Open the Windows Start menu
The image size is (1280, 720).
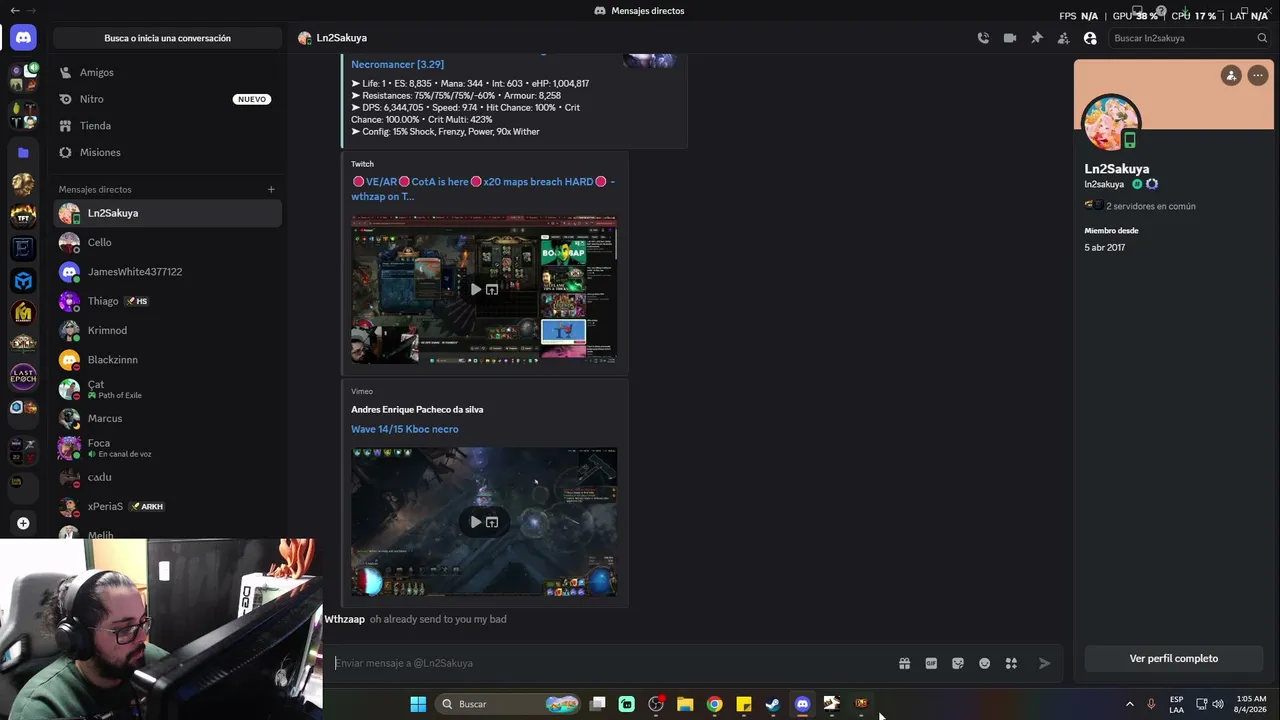(x=418, y=704)
